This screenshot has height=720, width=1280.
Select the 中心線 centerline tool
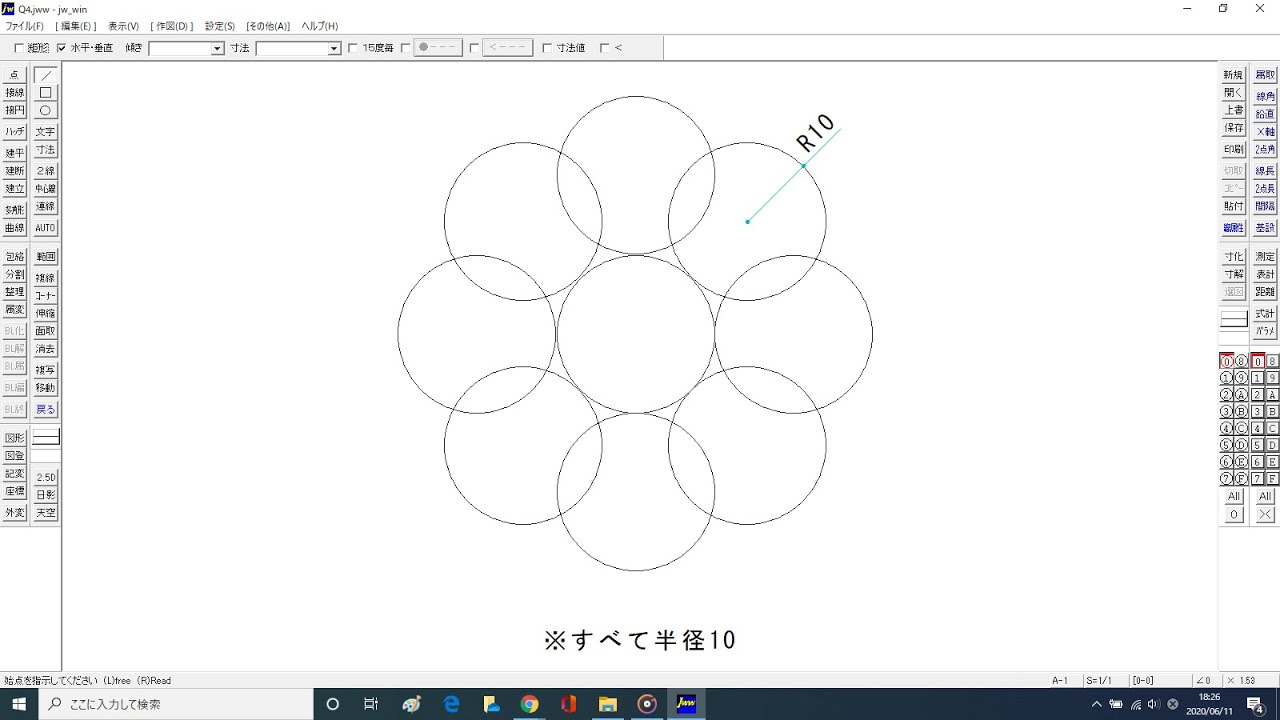pyautogui.click(x=45, y=189)
